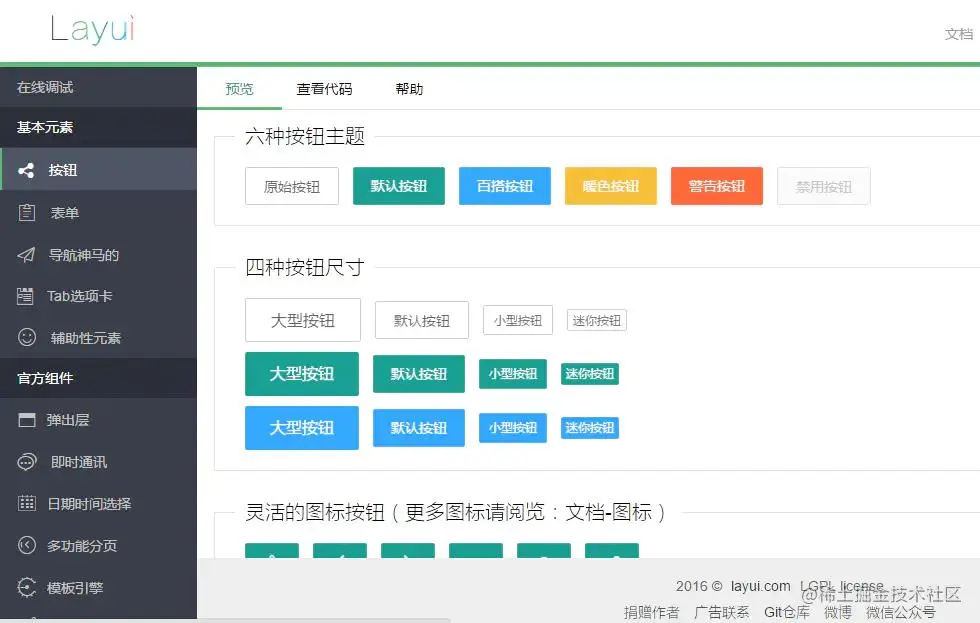Click the blue 百搭按钮
The height and width of the screenshot is (623, 980).
coord(505,186)
